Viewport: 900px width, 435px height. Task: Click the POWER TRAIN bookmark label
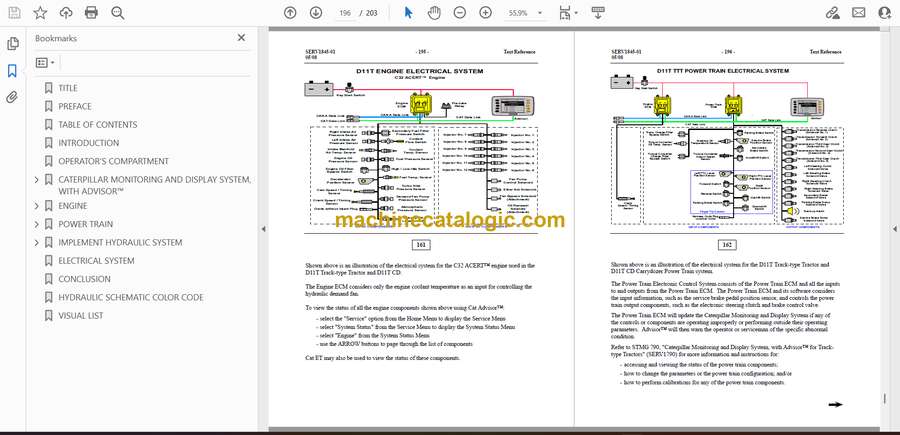pyautogui.click(x=86, y=224)
